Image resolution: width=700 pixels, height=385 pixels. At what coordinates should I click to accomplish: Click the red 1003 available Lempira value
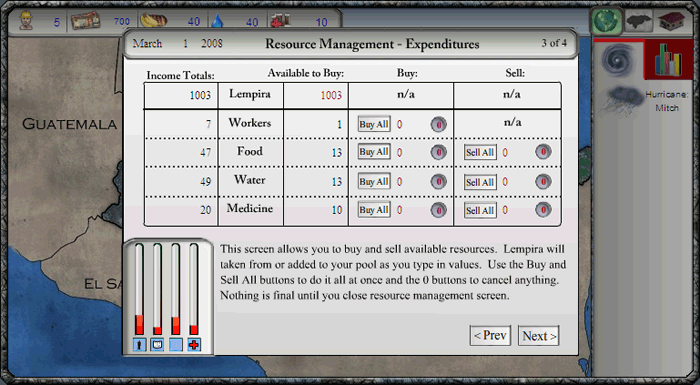click(331, 95)
